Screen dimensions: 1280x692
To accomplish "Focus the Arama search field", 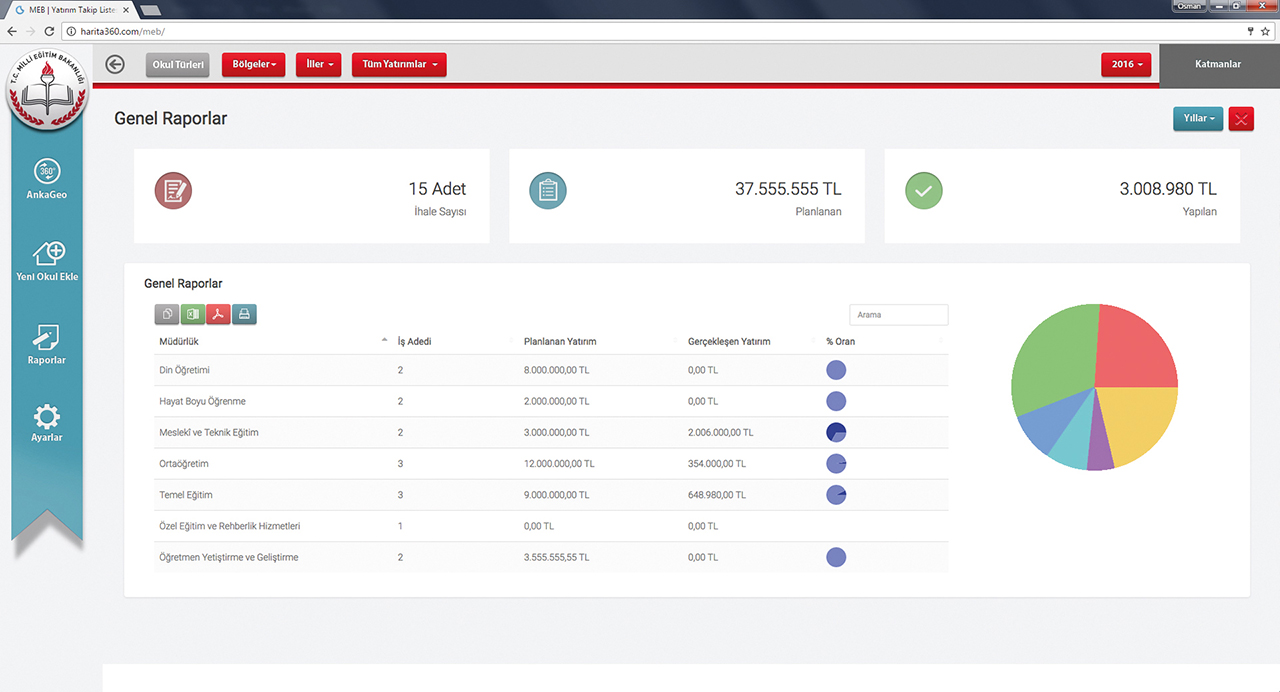I will [x=898, y=315].
